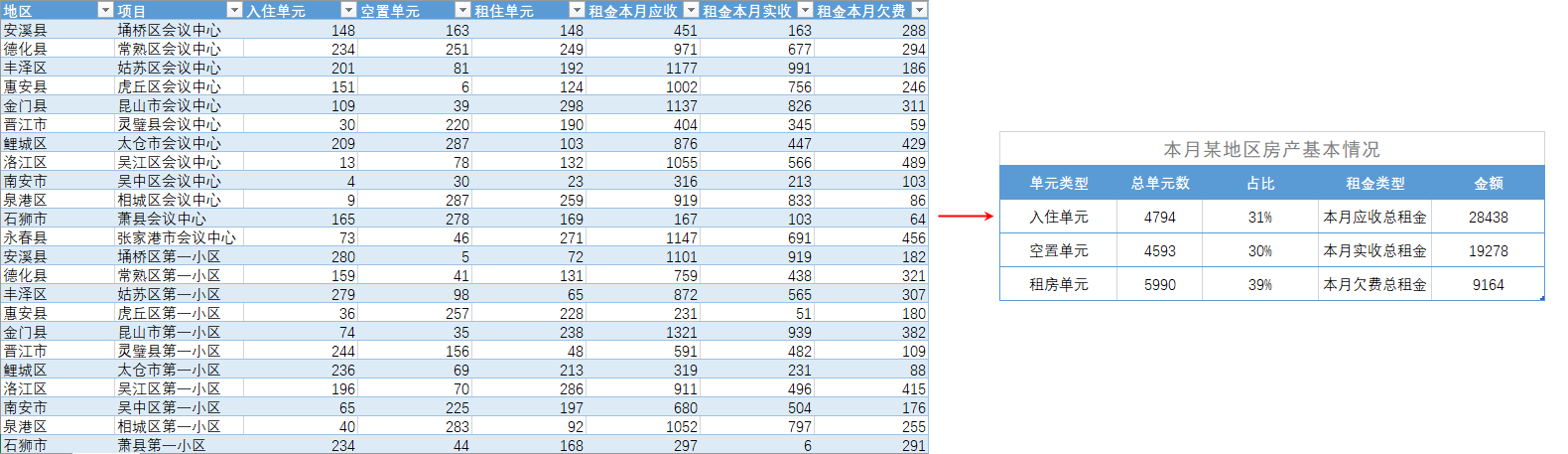The height and width of the screenshot is (454, 1568).
Task: Click cell 灵璧县会议中心
Action: coord(179,124)
